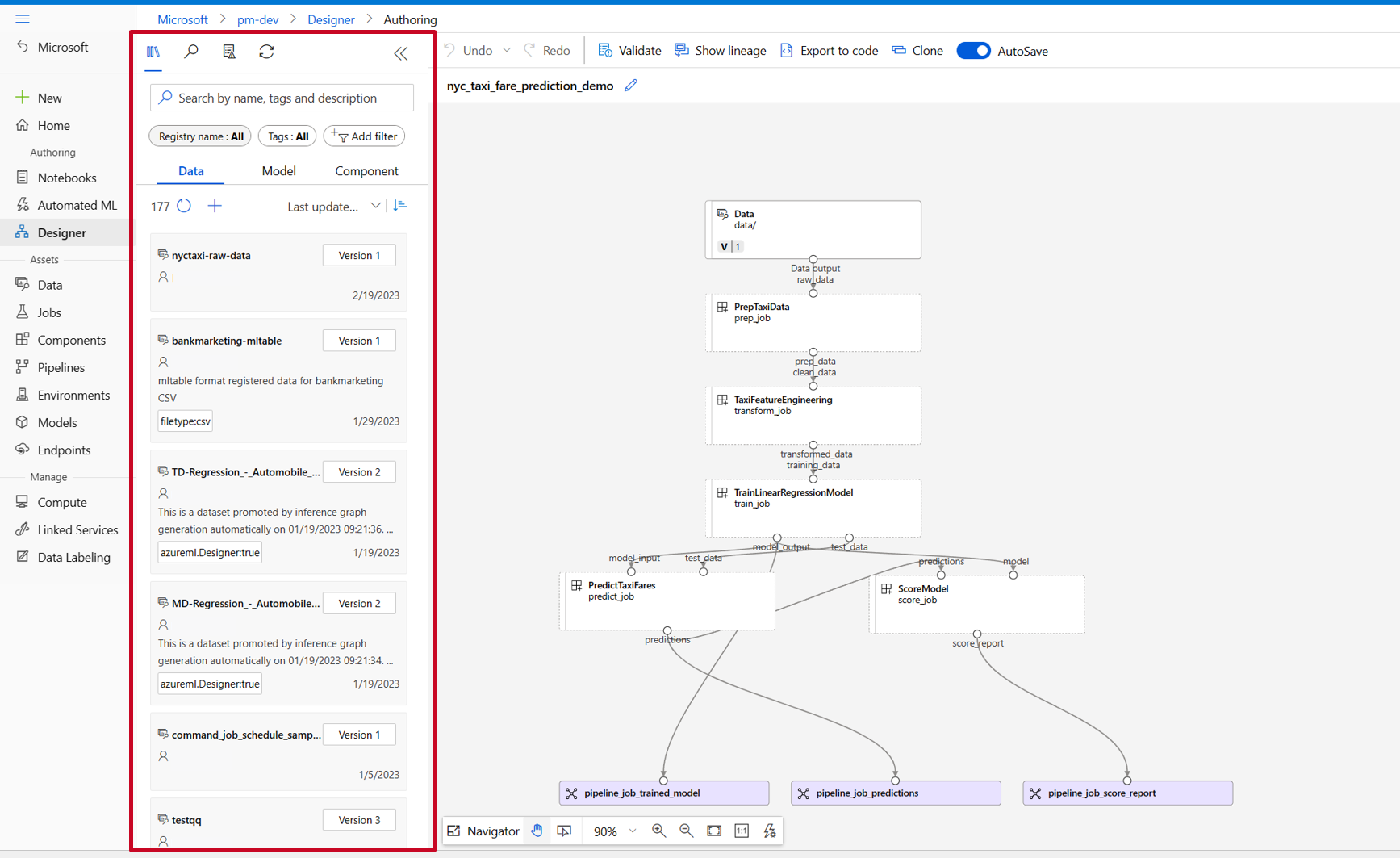
Task: Click the refresh arrows panel icon
Action: [266, 52]
